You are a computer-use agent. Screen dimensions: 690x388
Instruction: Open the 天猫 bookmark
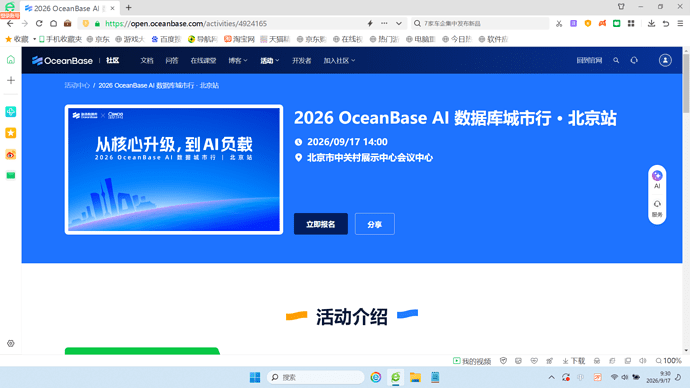(x=275, y=39)
